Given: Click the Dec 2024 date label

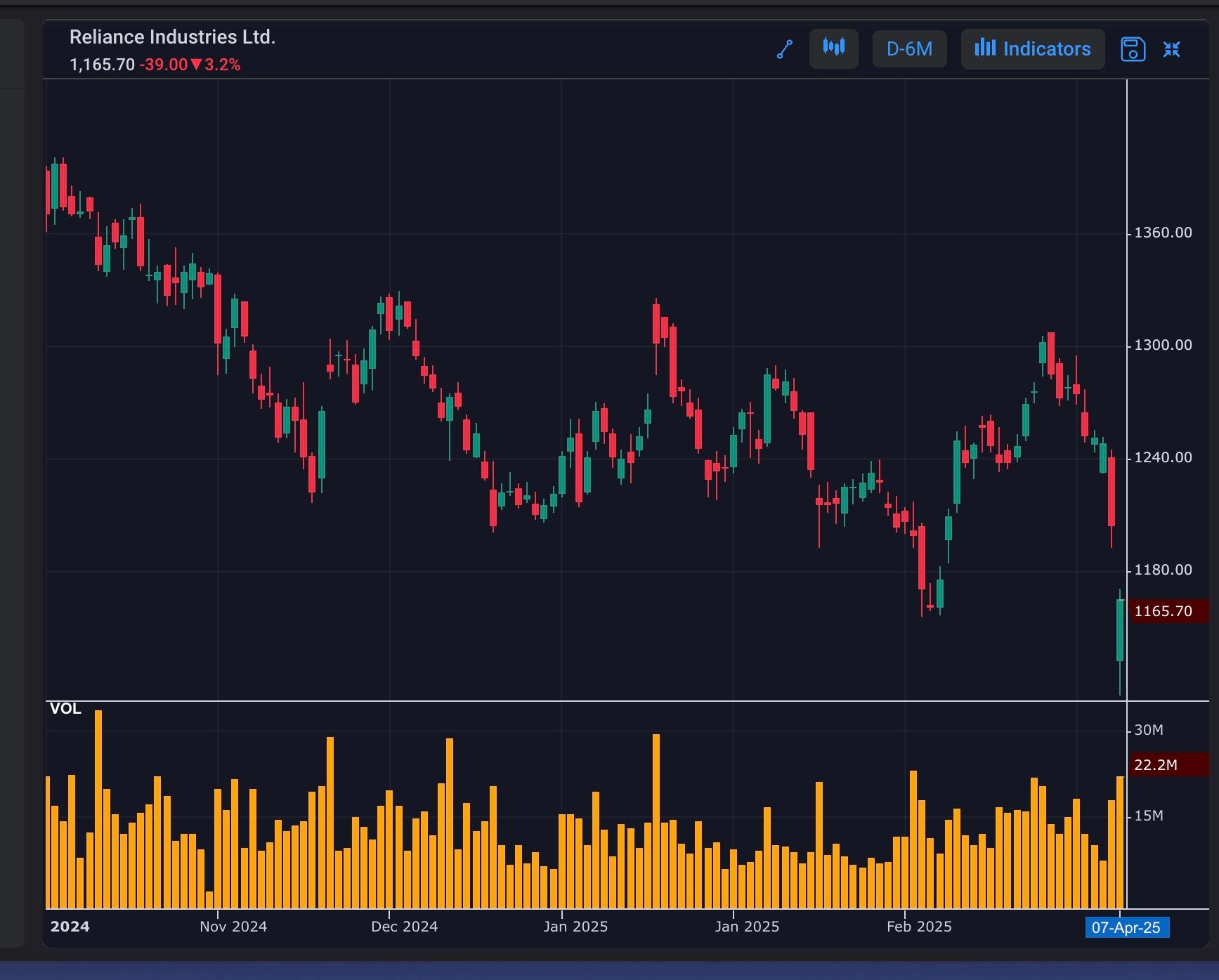Looking at the screenshot, I should (x=405, y=927).
